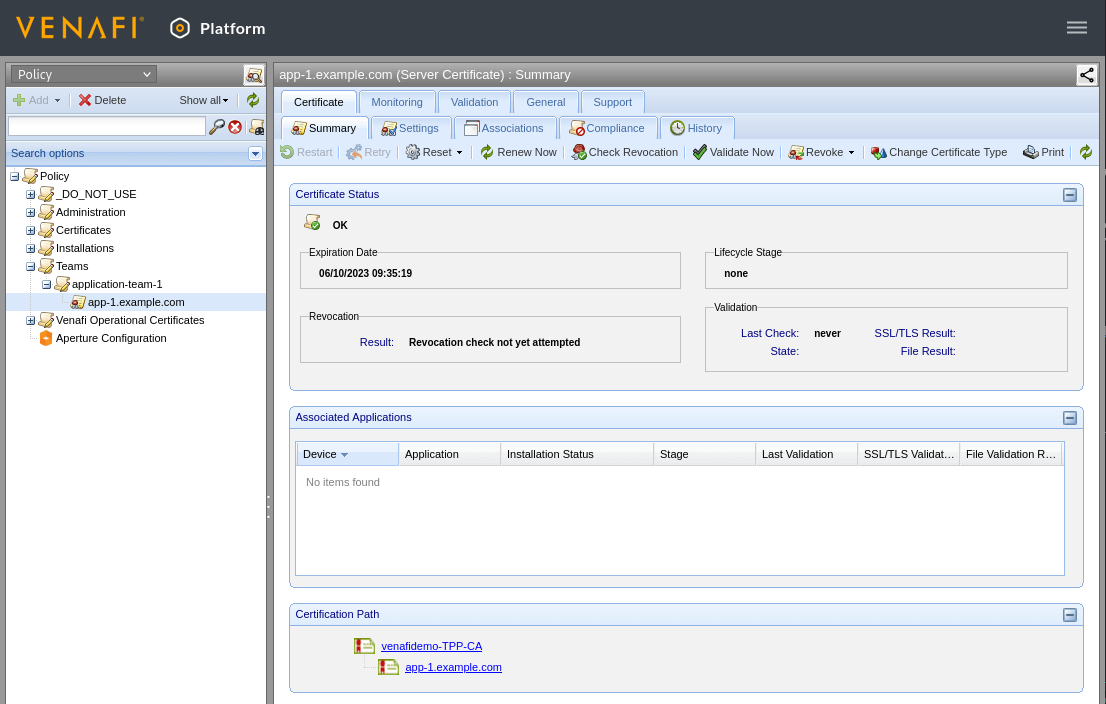
Task: Click the tree search input field
Action: [106, 127]
